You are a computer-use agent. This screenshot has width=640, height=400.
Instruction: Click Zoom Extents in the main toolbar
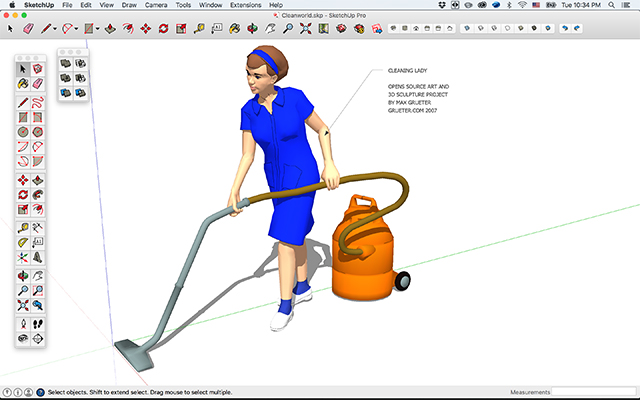[x=306, y=29]
